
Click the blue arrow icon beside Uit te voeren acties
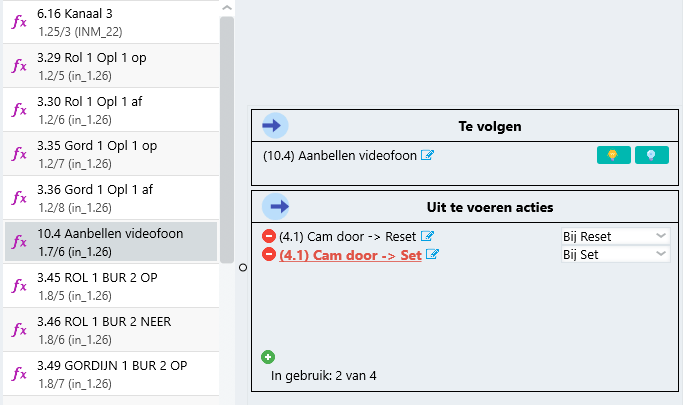click(x=275, y=206)
